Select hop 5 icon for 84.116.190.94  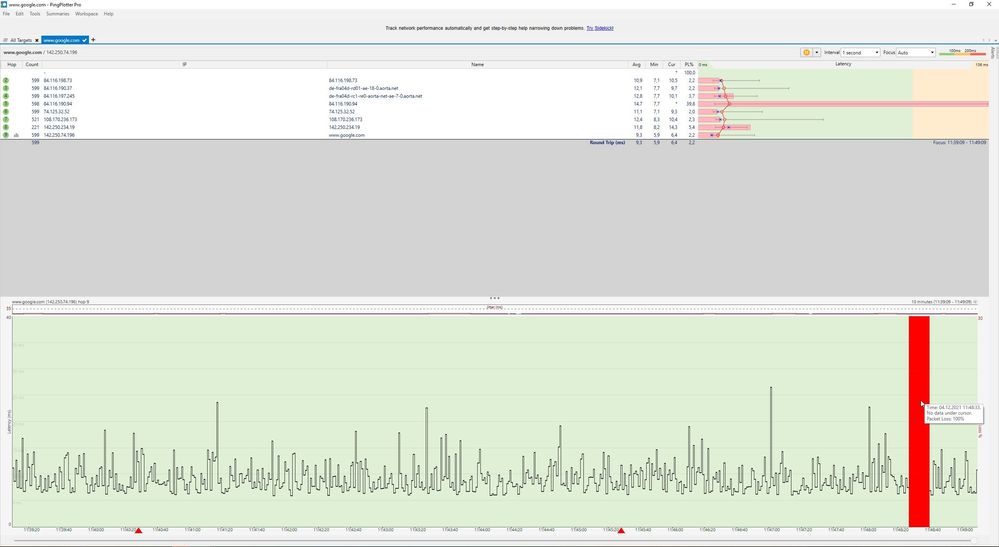(x=6, y=103)
